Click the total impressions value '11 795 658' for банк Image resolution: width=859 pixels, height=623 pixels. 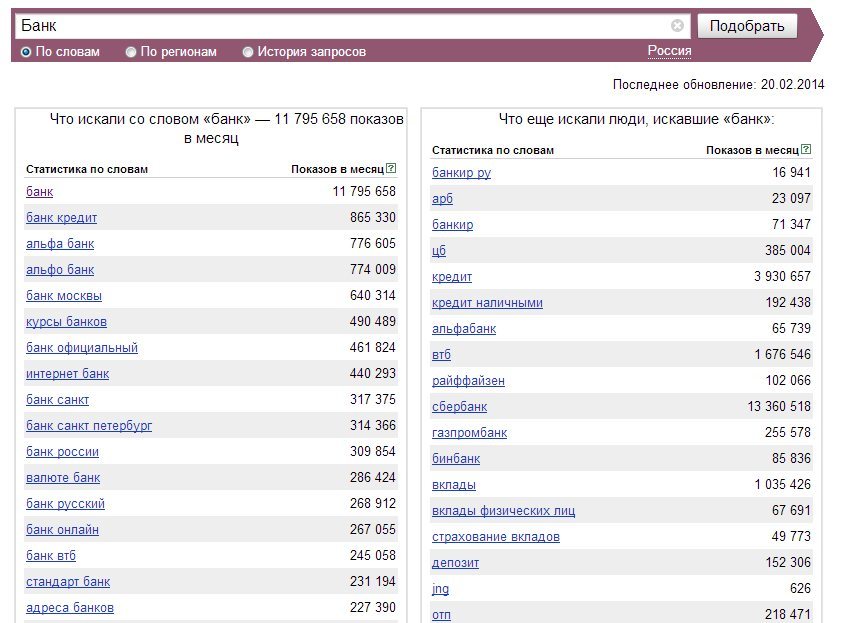[364, 192]
